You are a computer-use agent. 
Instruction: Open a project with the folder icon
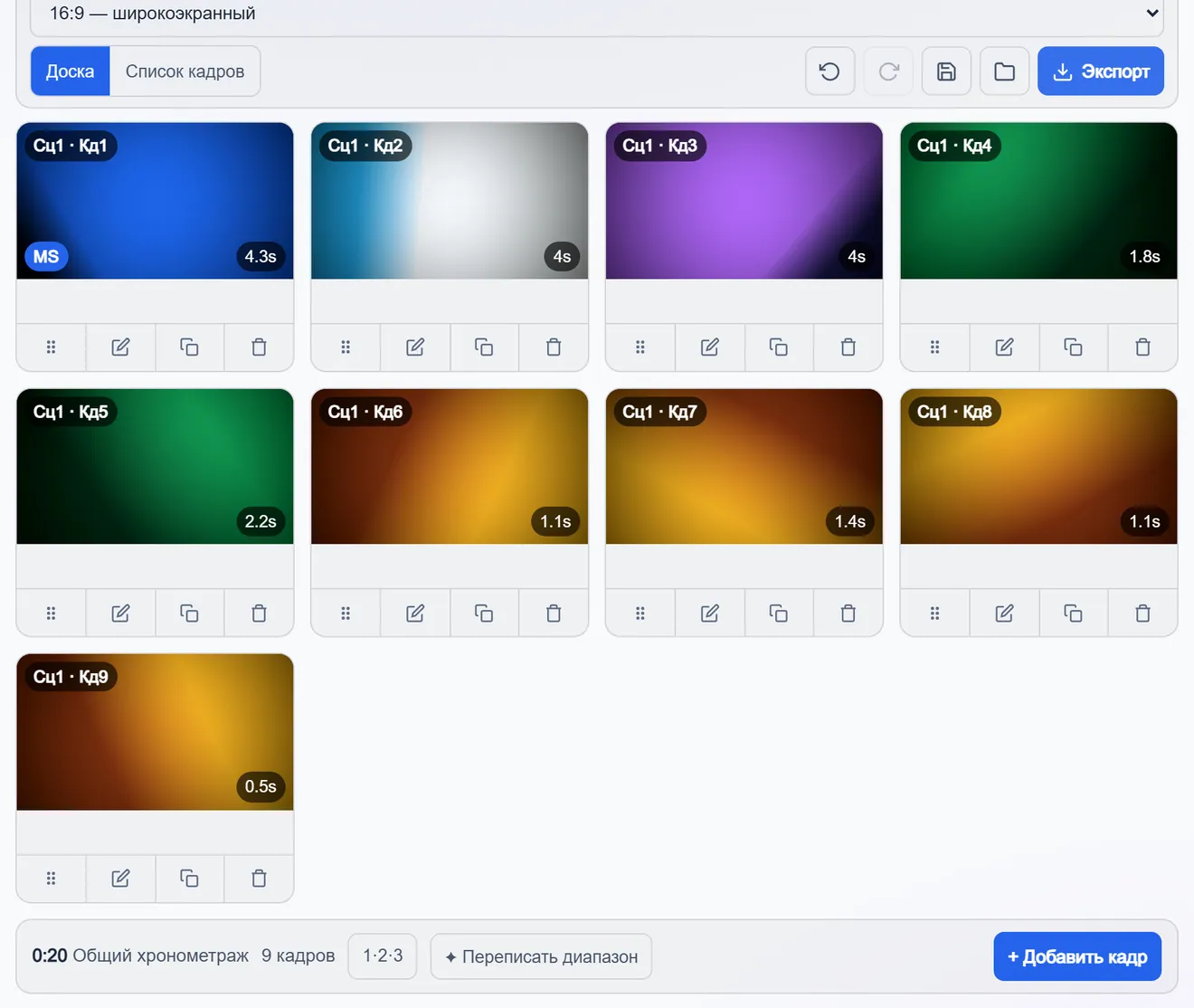pyautogui.click(x=1004, y=71)
